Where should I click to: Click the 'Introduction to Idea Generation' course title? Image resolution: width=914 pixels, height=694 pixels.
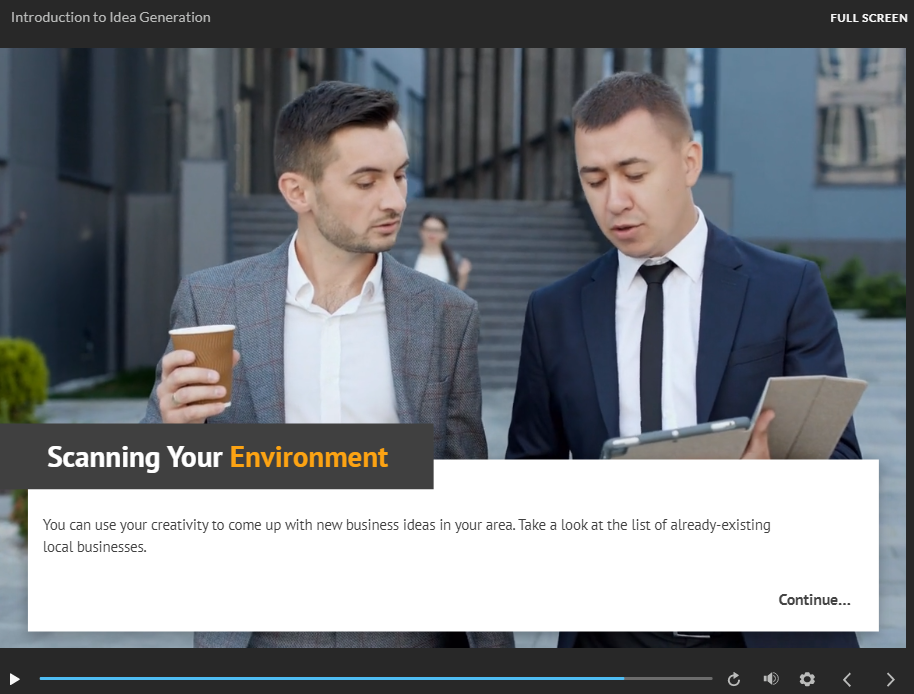[x=111, y=18]
